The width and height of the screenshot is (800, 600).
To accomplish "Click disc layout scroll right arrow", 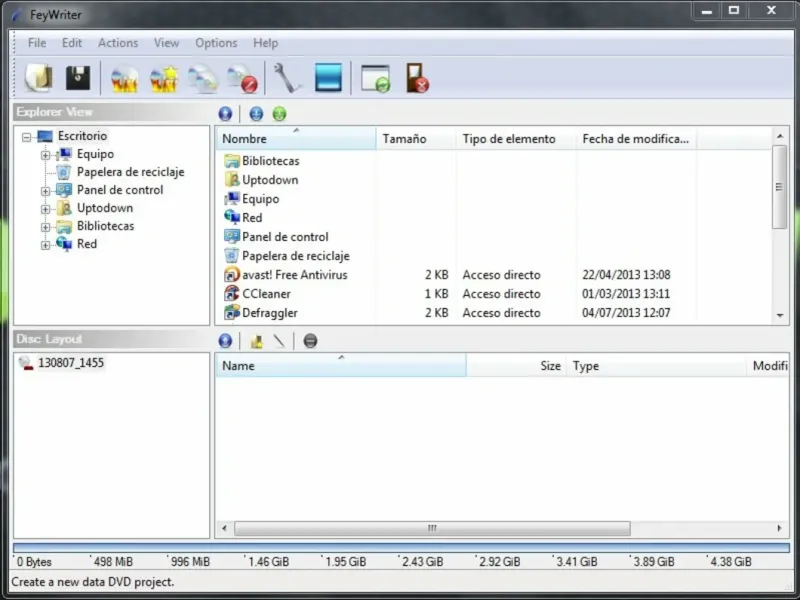I will click(x=779, y=528).
